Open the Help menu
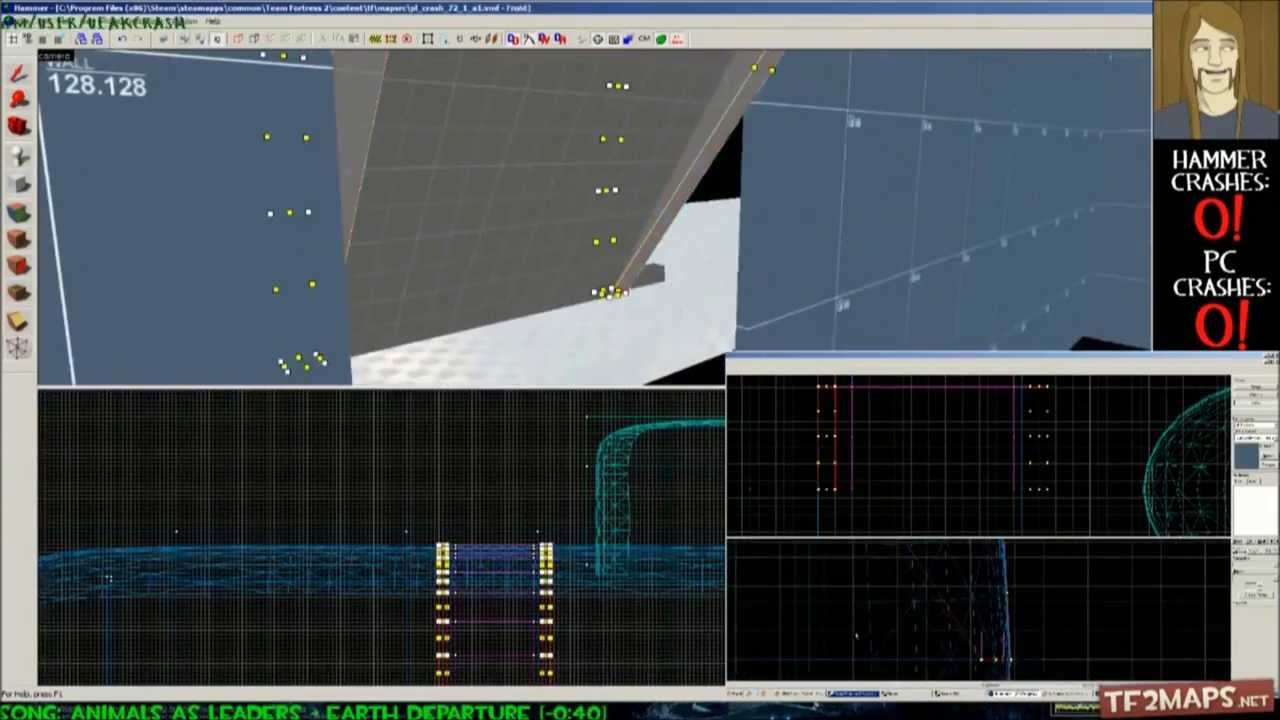1280x720 pixels. pos(213,21)
